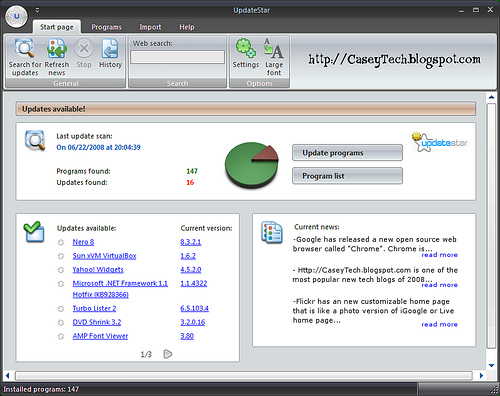Image resolution: width=500 pixels, height=396 pixels.
Task: Open the Sun xVM VirtualBox link
Action: (104, 256)
